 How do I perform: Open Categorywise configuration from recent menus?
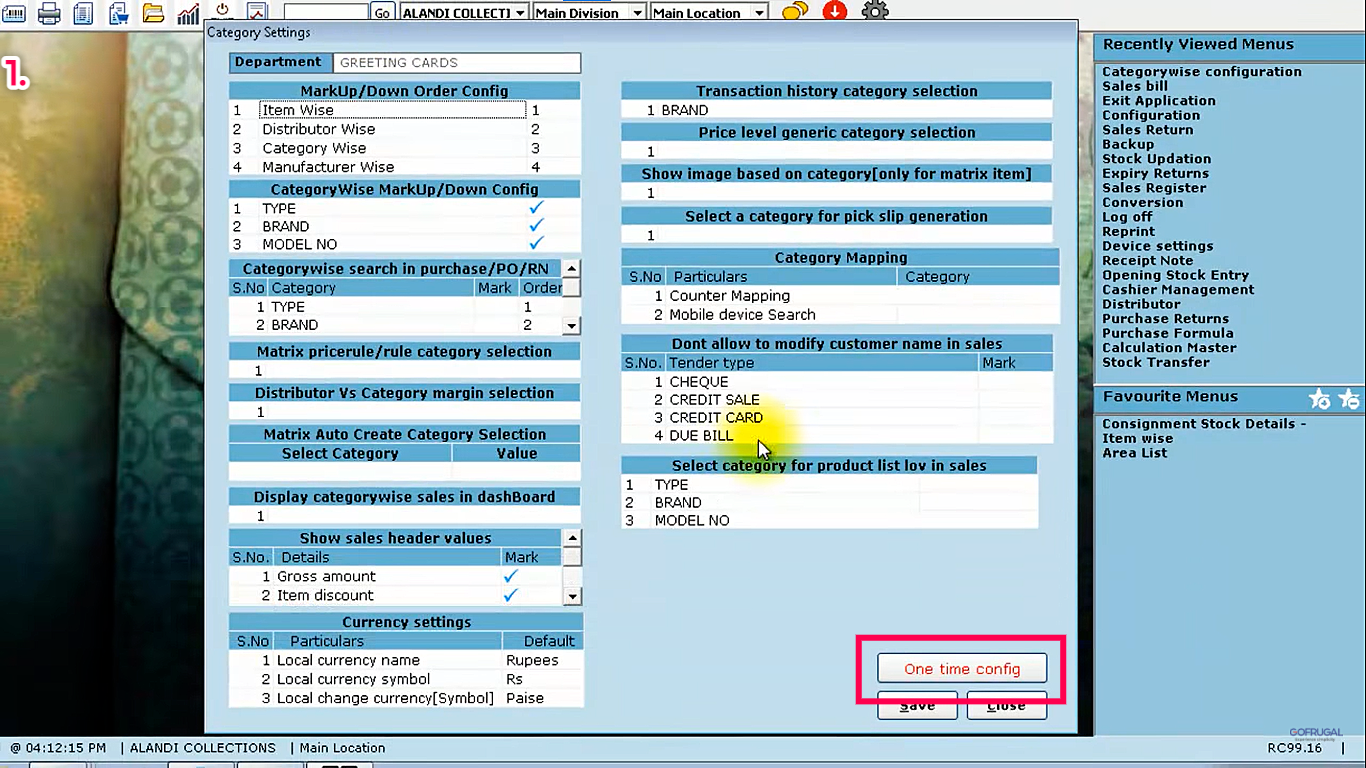pyautogui.click(x=1202, y=72)
